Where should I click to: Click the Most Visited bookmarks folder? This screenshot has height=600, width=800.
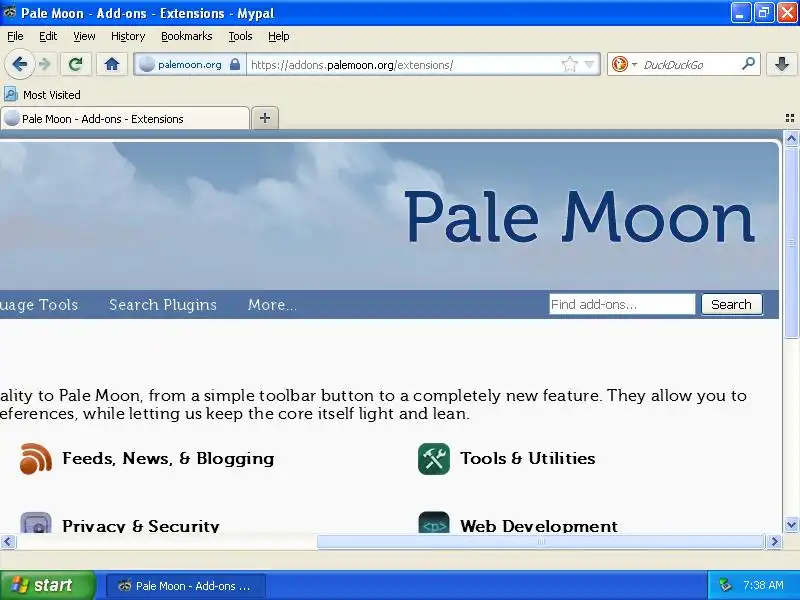click(x=42, y=95)
